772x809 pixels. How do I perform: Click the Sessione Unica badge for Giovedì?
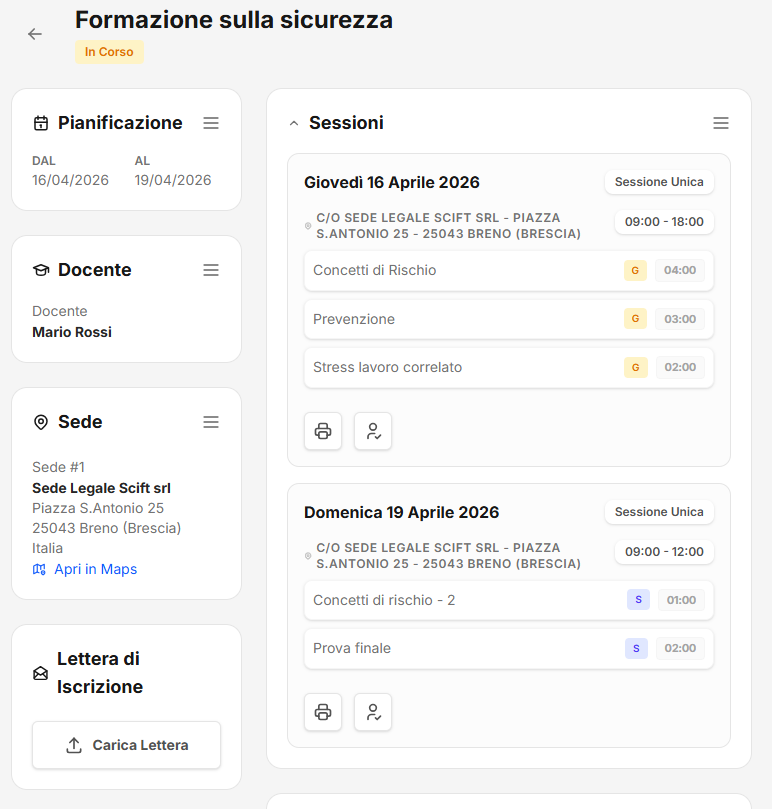click(659, 182)
